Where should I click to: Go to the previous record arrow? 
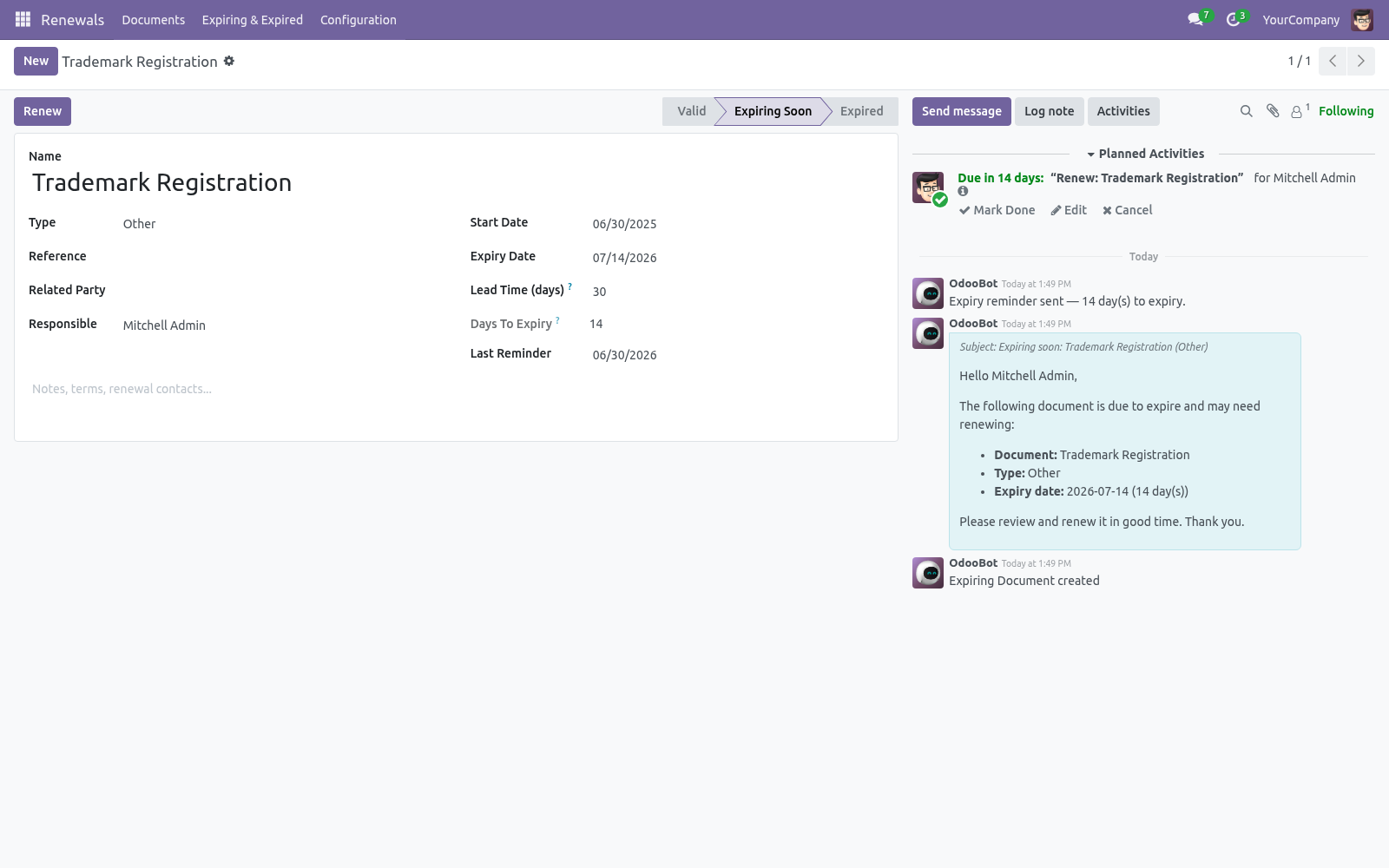1333,61
